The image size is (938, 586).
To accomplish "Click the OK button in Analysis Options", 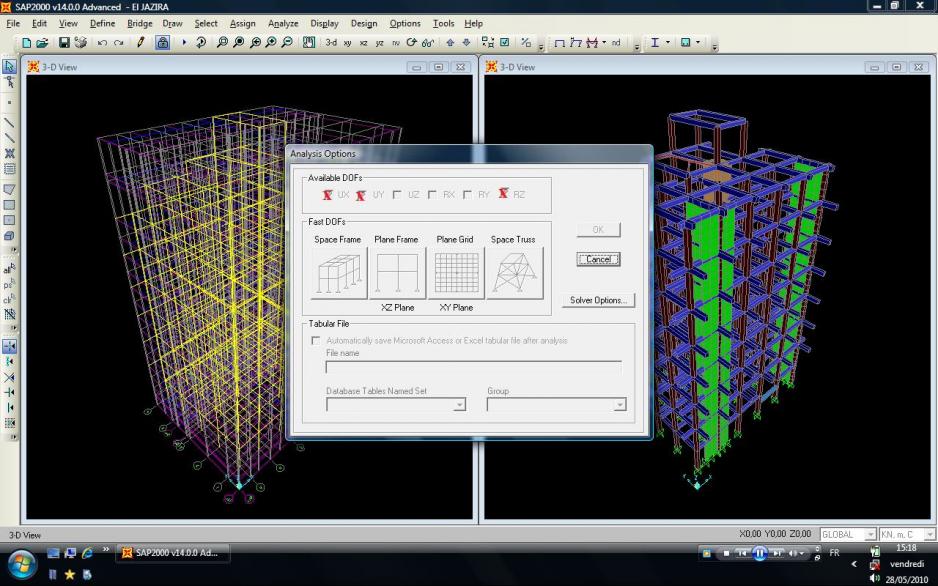I will [598, 230].
